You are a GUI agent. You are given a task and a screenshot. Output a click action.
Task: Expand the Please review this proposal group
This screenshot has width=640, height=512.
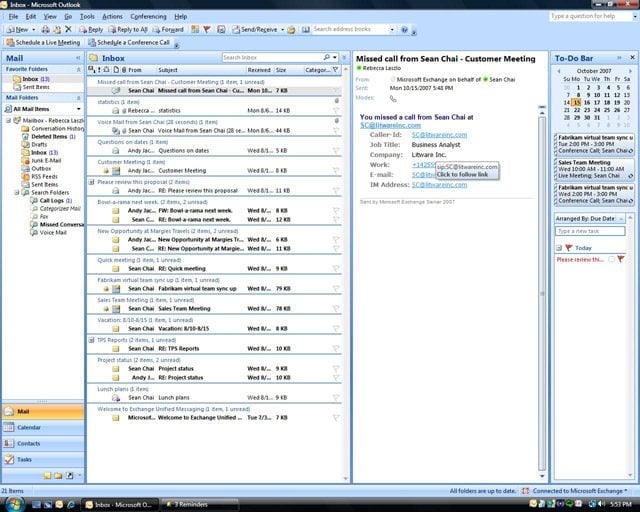point(91,182)
